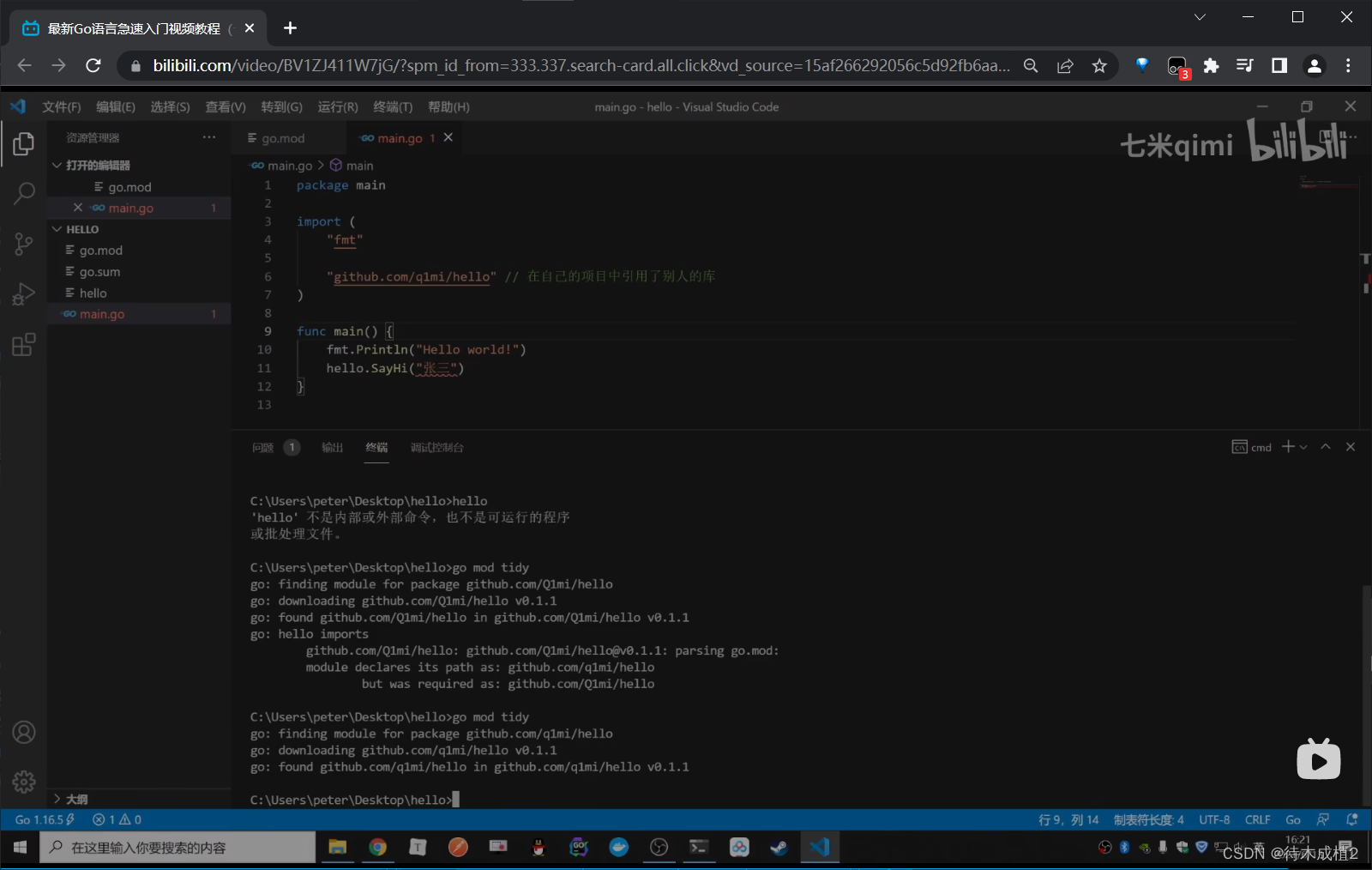The height and width of the screenshot is (870, 1372).
Task: Click the CRLF line ending status item
Action: [x=1258, y=819]
